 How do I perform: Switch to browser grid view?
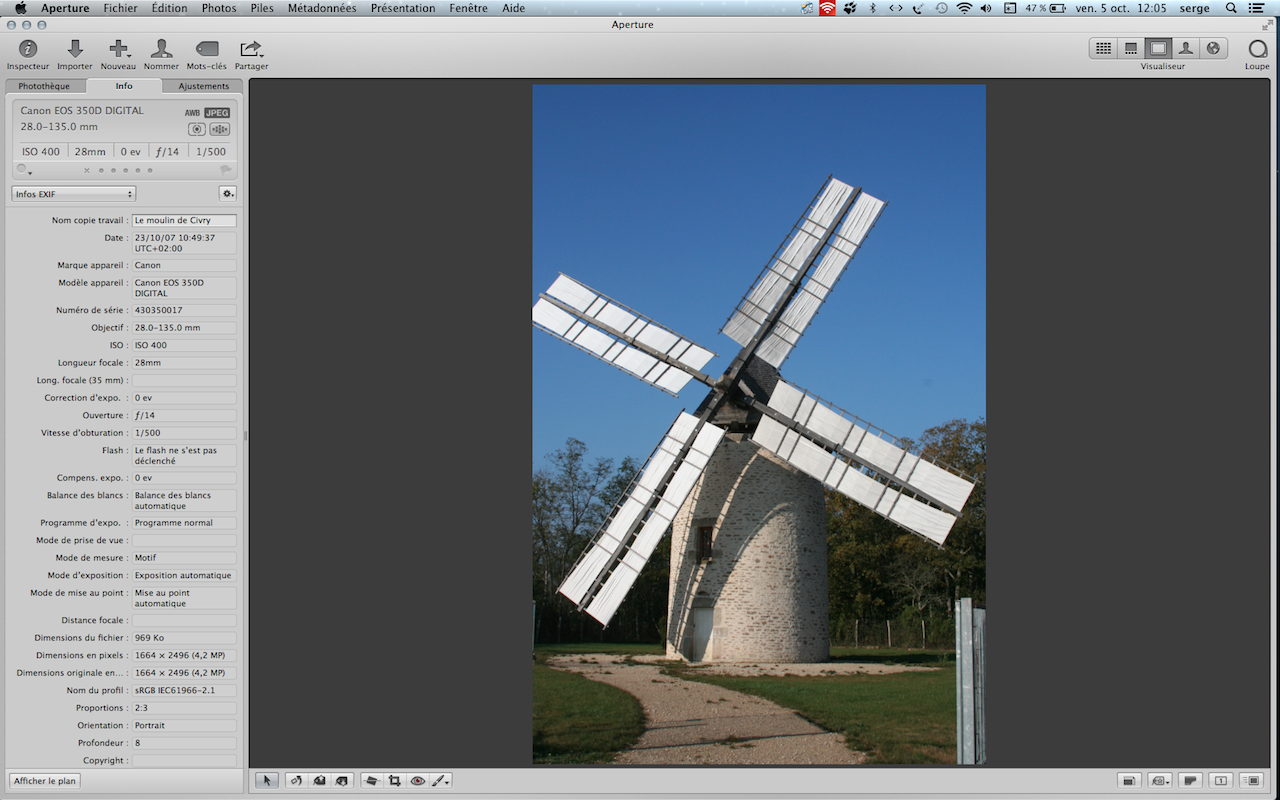(x=1103, y=48)
